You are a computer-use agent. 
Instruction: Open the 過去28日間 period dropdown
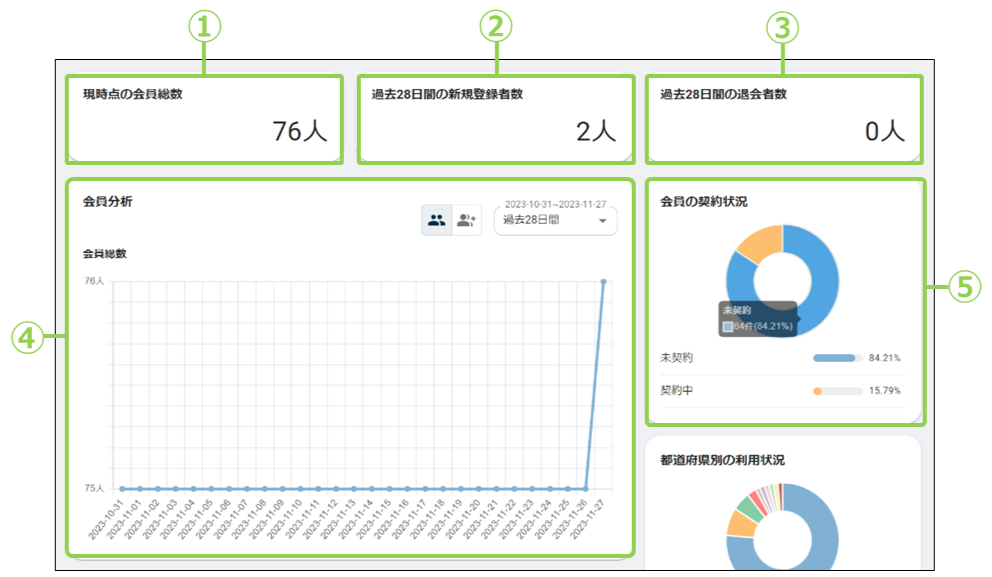pos(555,220)
